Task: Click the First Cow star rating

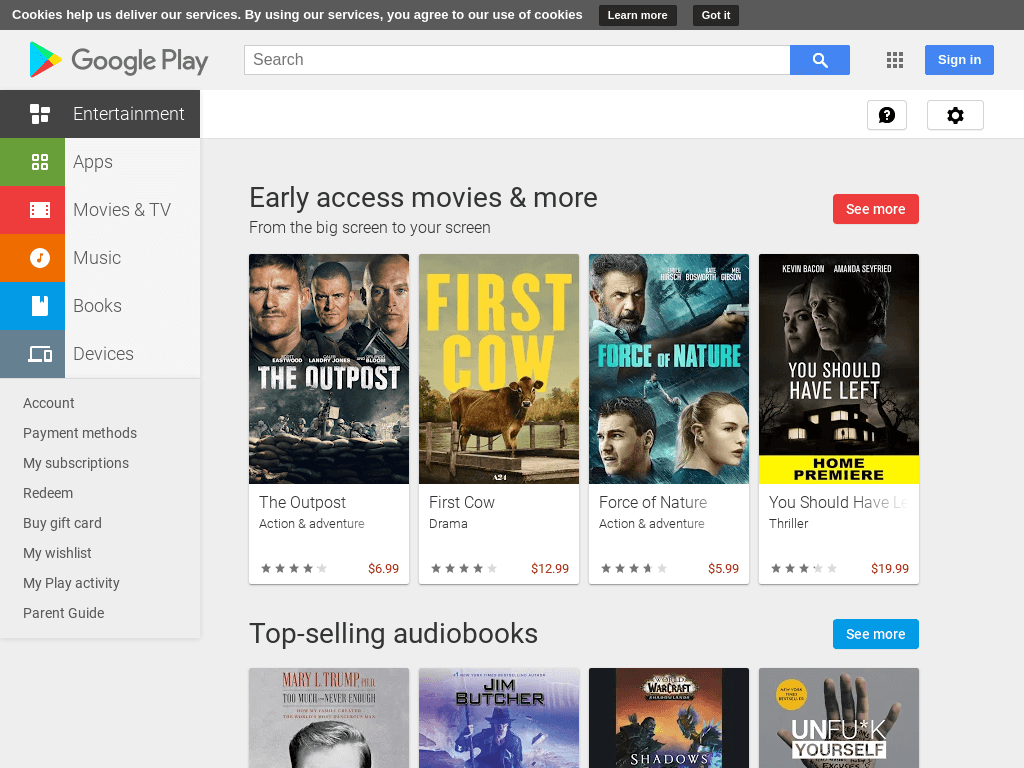Action: point(464,569)
